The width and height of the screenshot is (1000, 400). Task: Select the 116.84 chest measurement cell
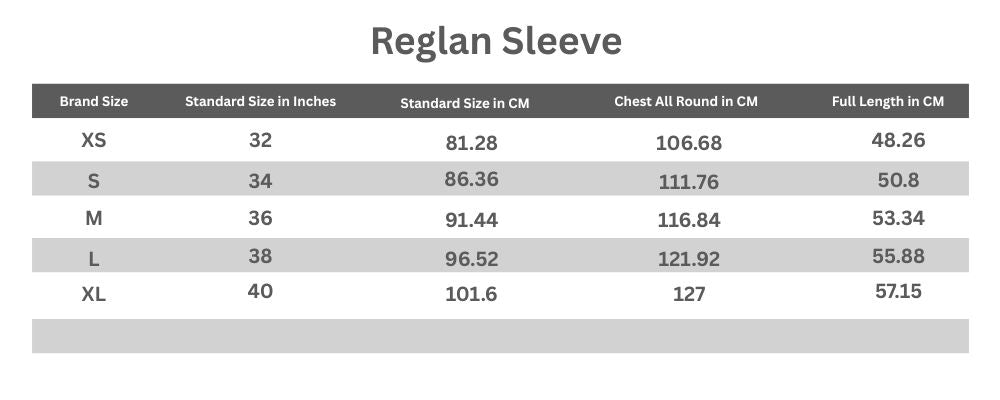689,220
